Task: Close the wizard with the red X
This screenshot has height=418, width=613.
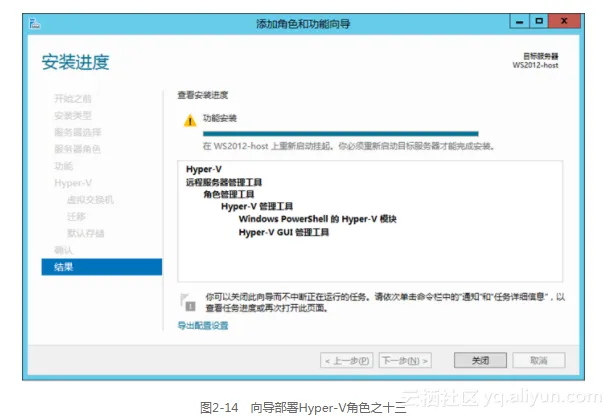Action: pos(564,21)
